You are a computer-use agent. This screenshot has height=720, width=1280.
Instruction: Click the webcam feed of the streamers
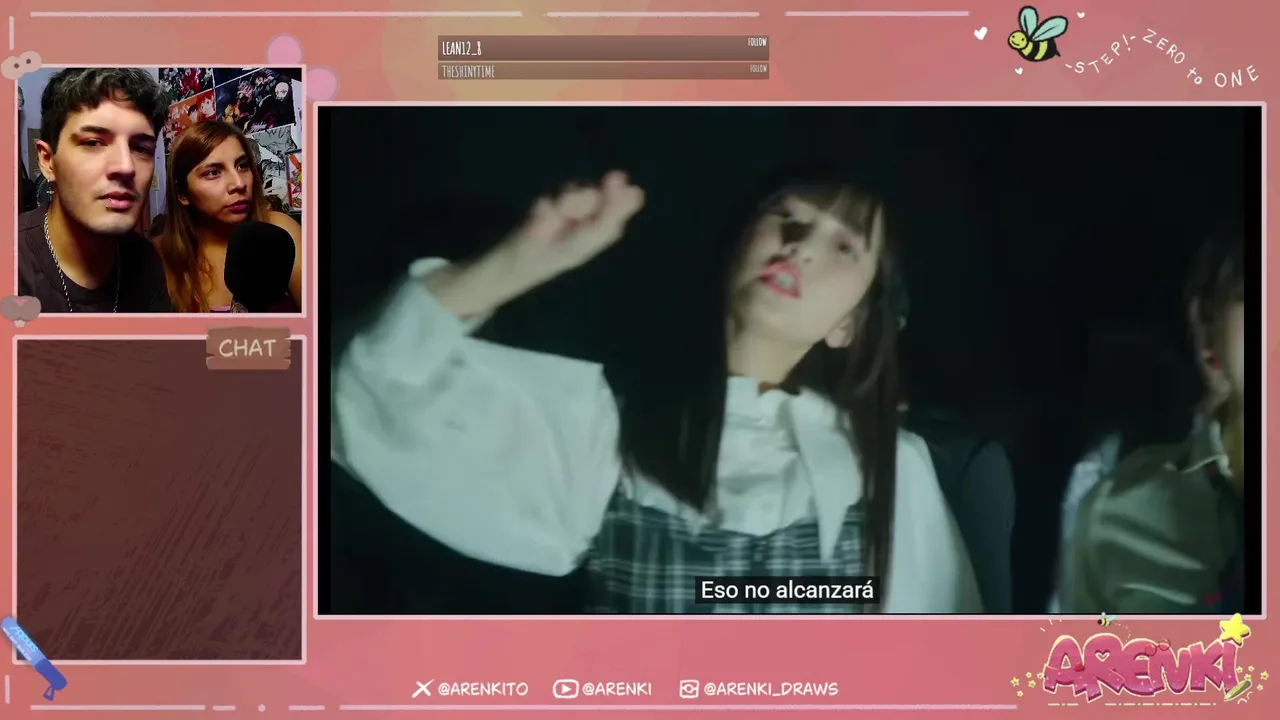tap(160, 190)
